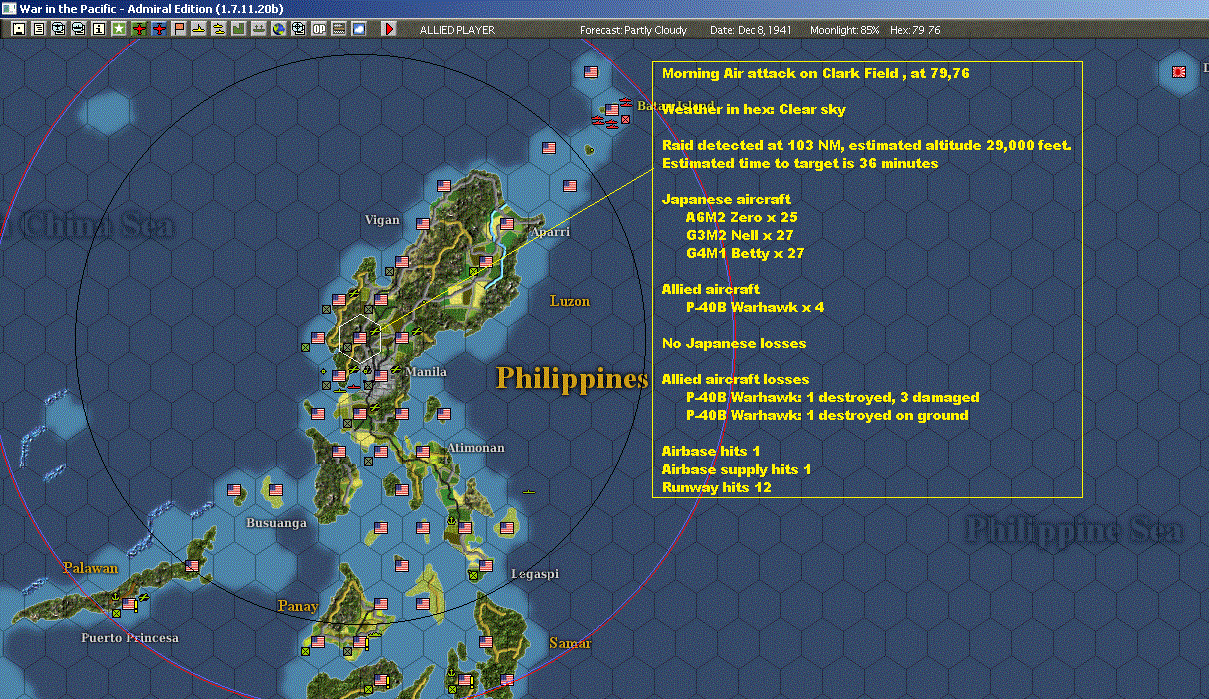Click 'Estimated time to target is 36 minutes'
1209x699 pixels.
pyautogui.click(x=800, y=163)
